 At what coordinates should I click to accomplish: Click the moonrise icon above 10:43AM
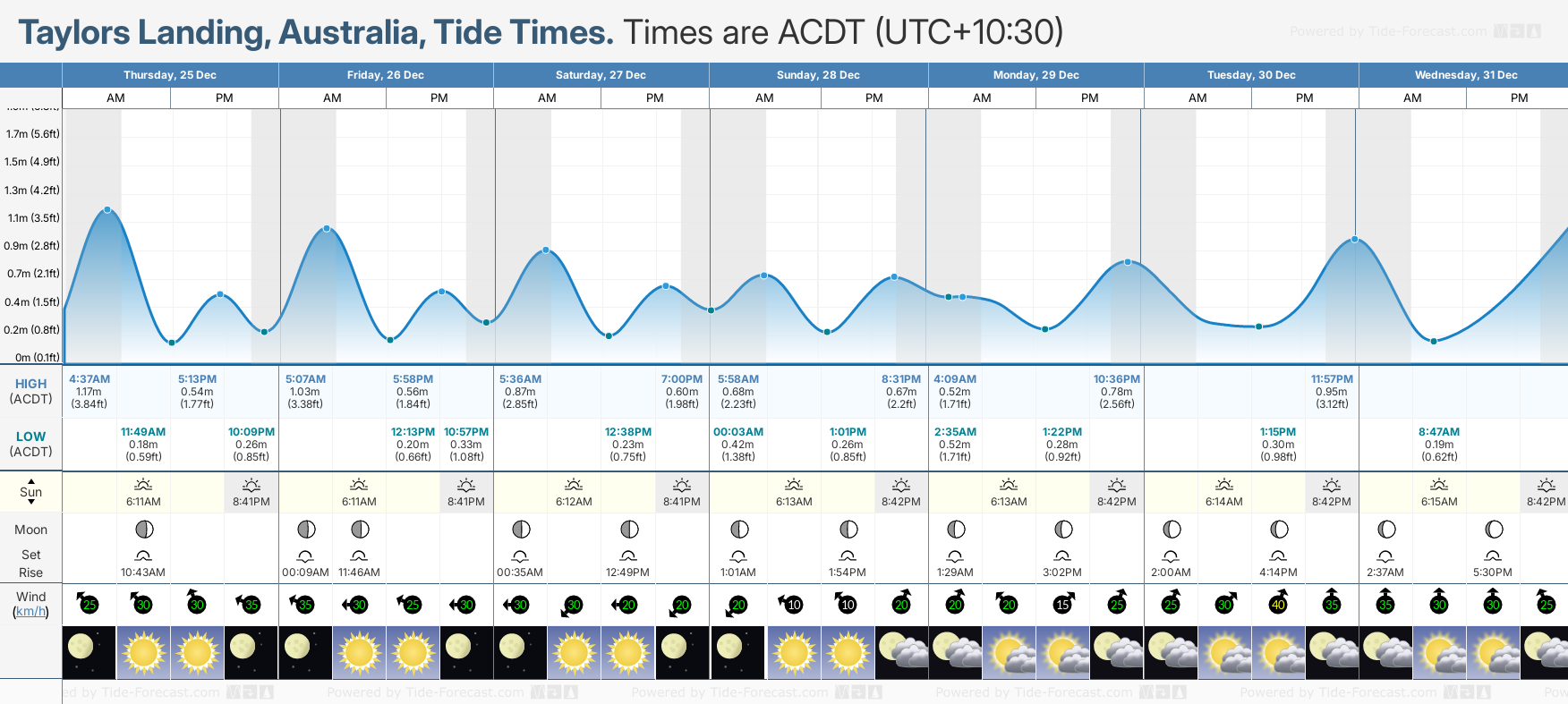pos(143,556)
